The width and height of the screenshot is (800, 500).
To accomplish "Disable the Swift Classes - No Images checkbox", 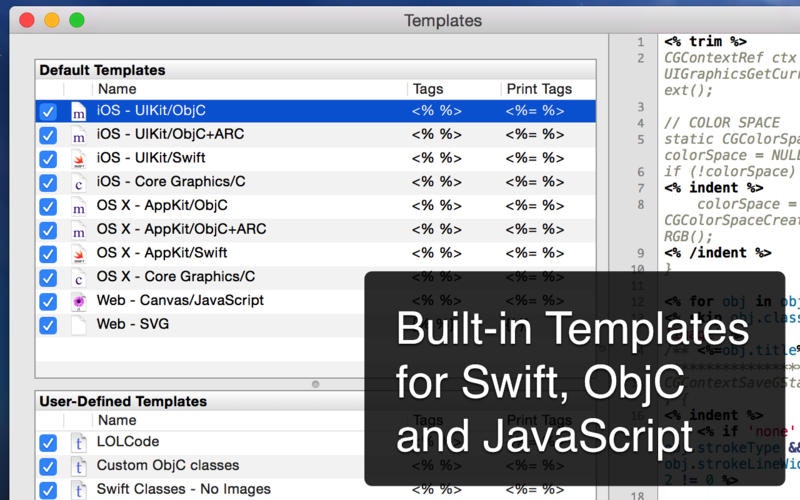I will point(48,490).
